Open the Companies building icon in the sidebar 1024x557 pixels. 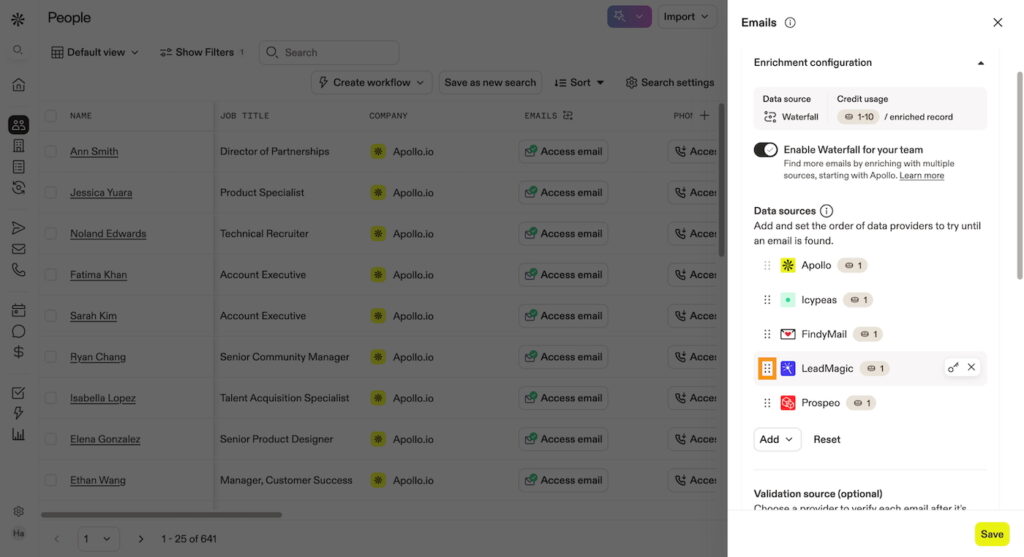(x=18, y=146)
